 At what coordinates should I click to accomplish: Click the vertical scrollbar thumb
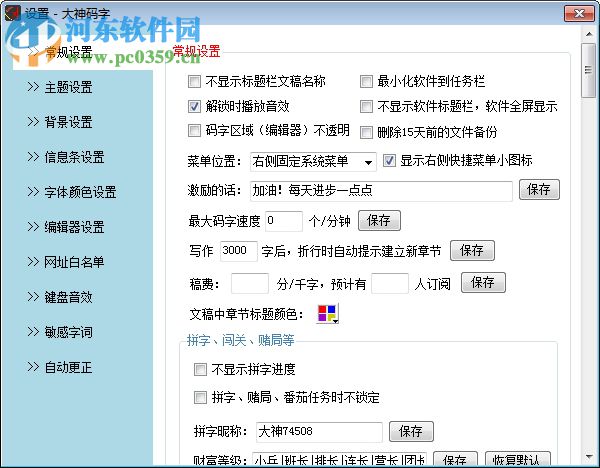589,70
